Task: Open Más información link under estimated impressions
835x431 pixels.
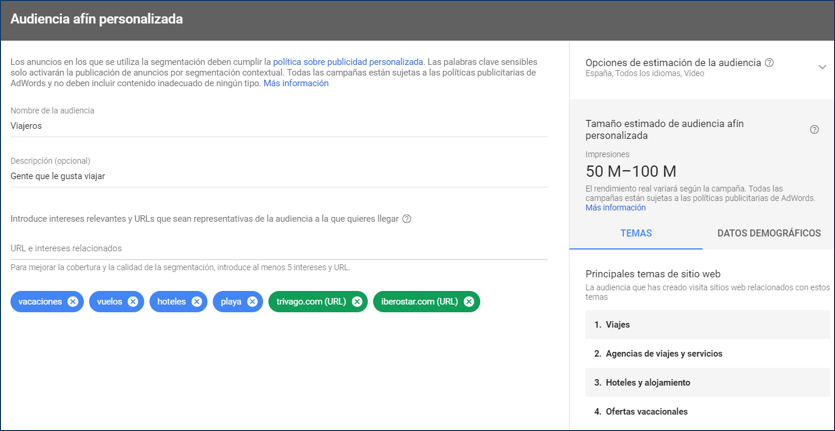Action: coord(616,208)
